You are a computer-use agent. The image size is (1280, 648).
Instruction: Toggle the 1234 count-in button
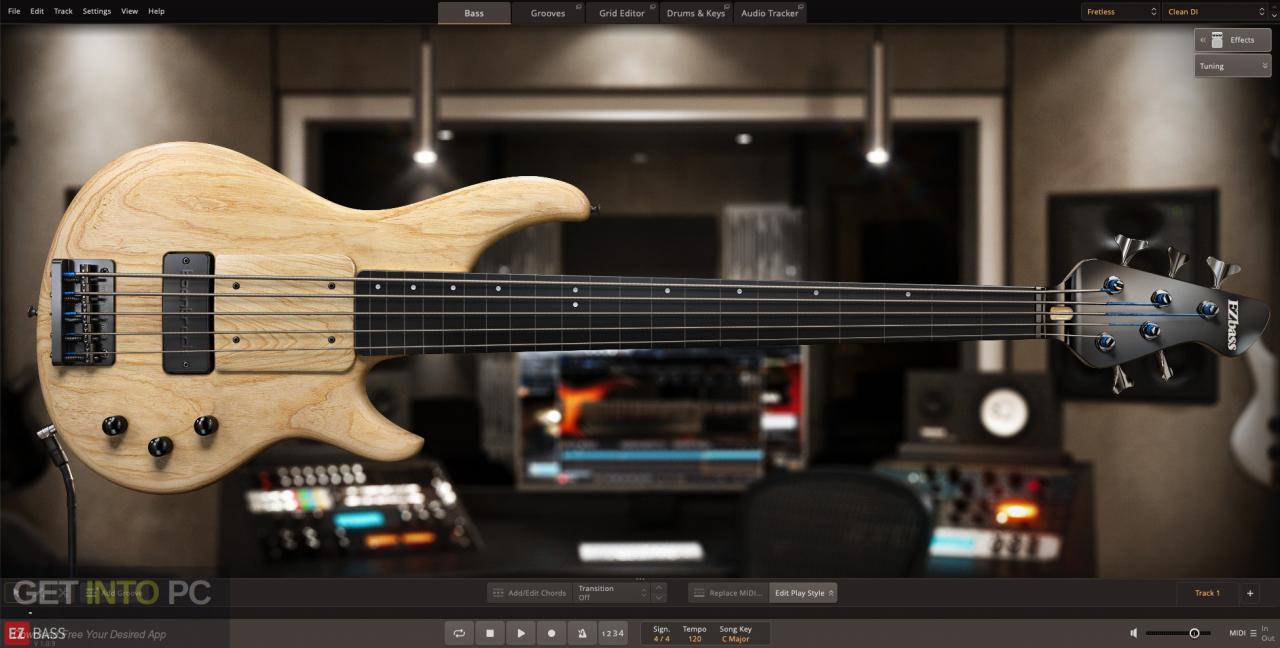(612, 633)
